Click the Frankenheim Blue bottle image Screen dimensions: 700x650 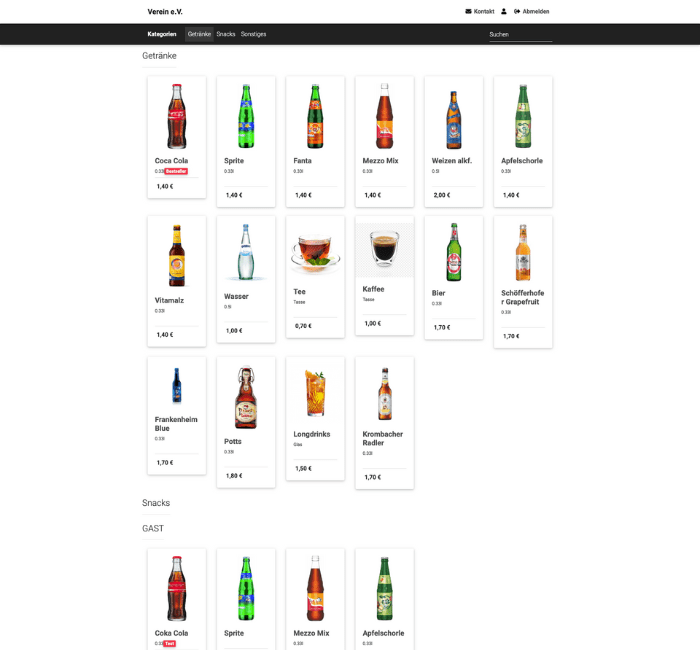pos(177,385)
